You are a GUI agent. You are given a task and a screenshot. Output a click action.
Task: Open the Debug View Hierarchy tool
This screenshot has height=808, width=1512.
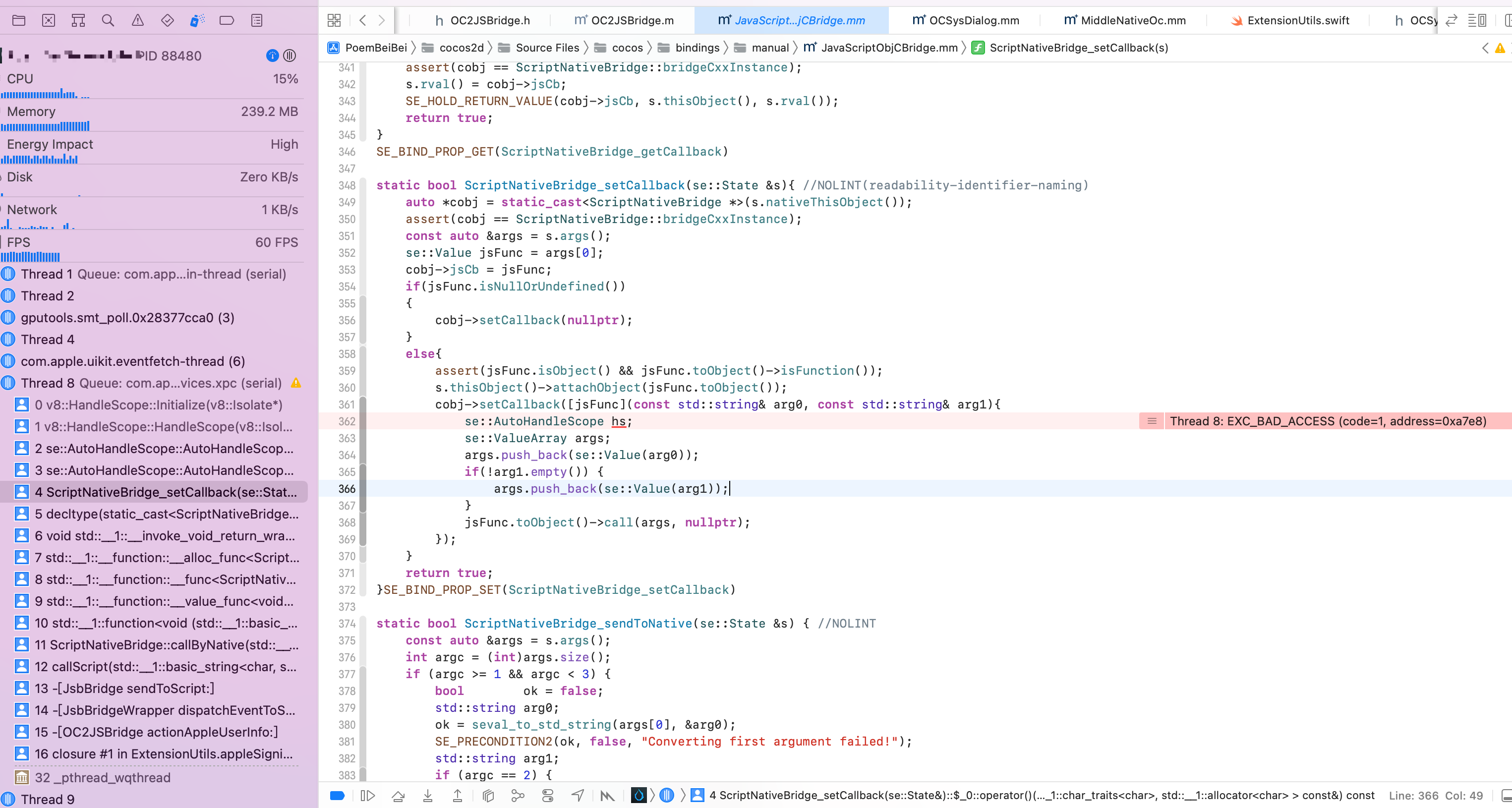(x=488, y=796)
